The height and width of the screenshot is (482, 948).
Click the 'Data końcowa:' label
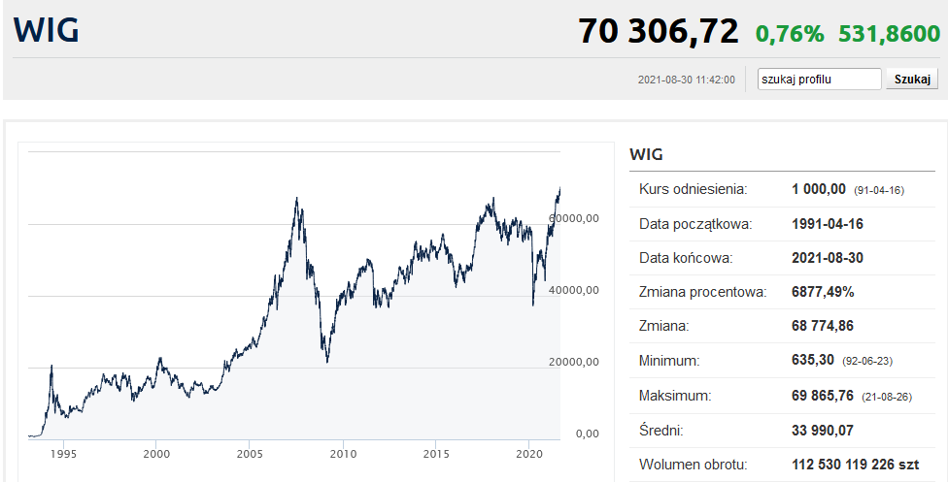(x=686, y=258)
